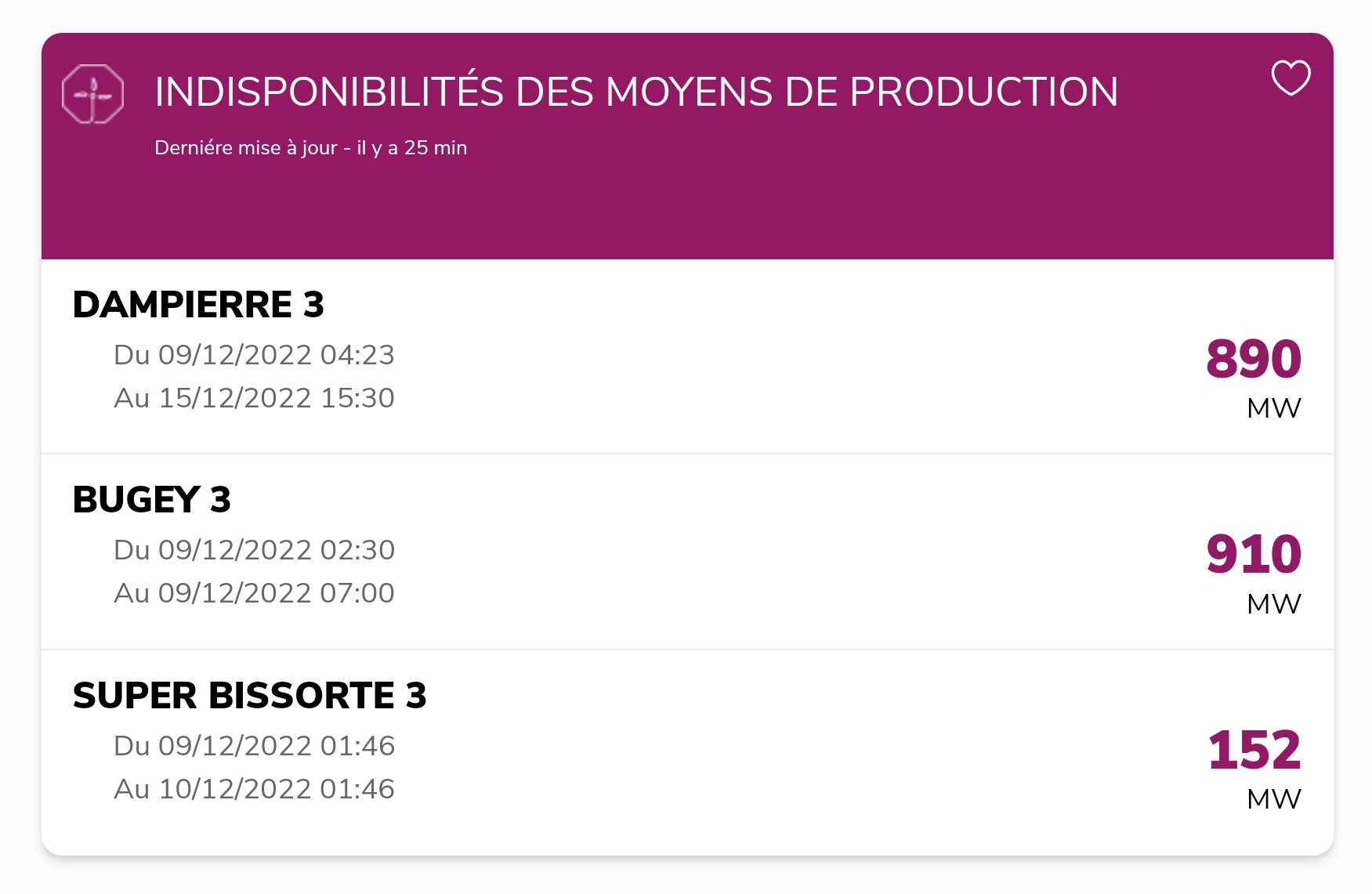Click the purple header banner area
The height and width of the screenshot is (894, 1372).
687,146
